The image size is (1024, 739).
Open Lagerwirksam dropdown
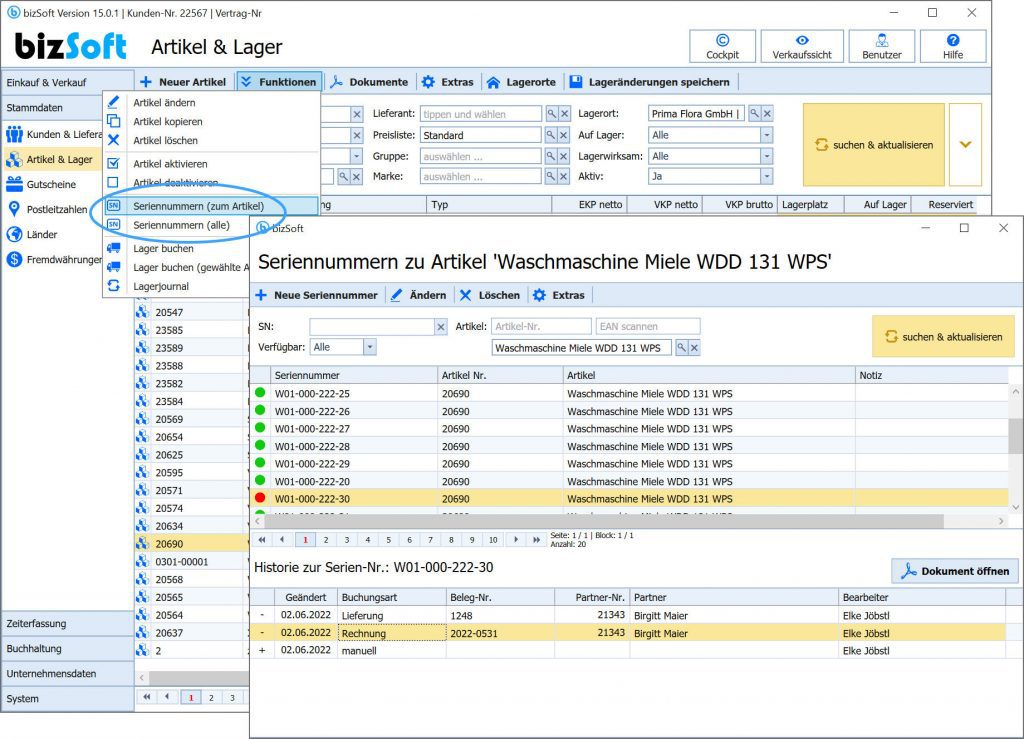(x=766, y=156)
